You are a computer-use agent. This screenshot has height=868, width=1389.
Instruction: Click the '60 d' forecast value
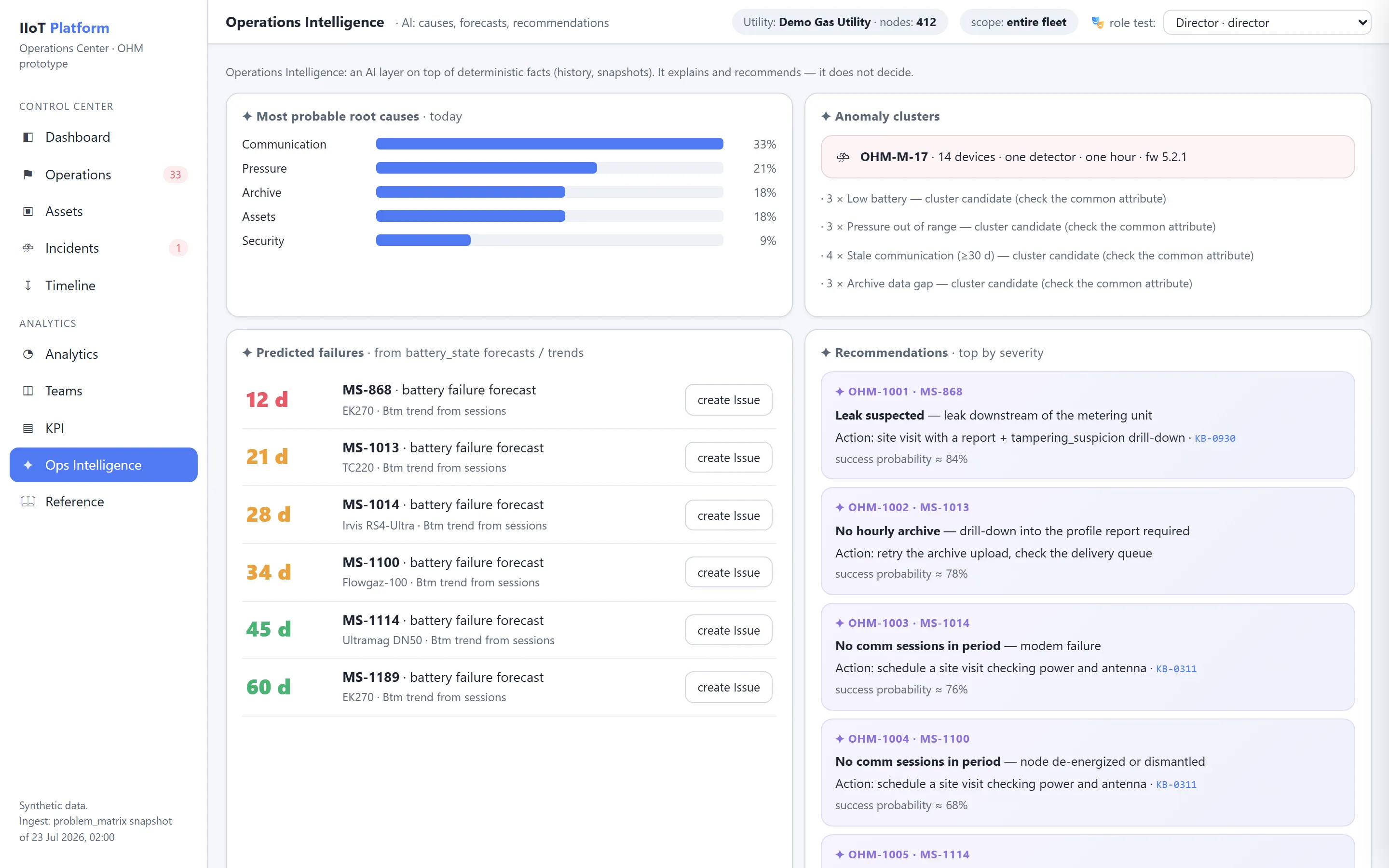pyautogui.click(x=268, y=687)
